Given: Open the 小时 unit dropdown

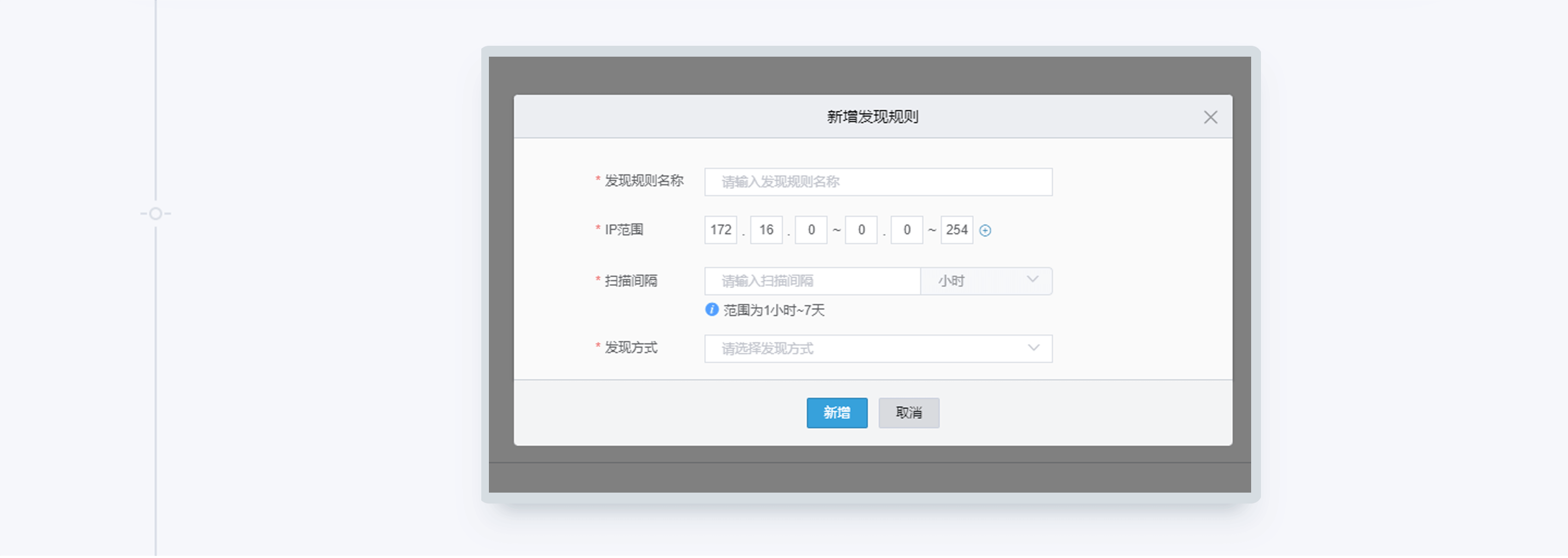Looking at the screenshot, I should pyautogui.click(x=986, y=281).
